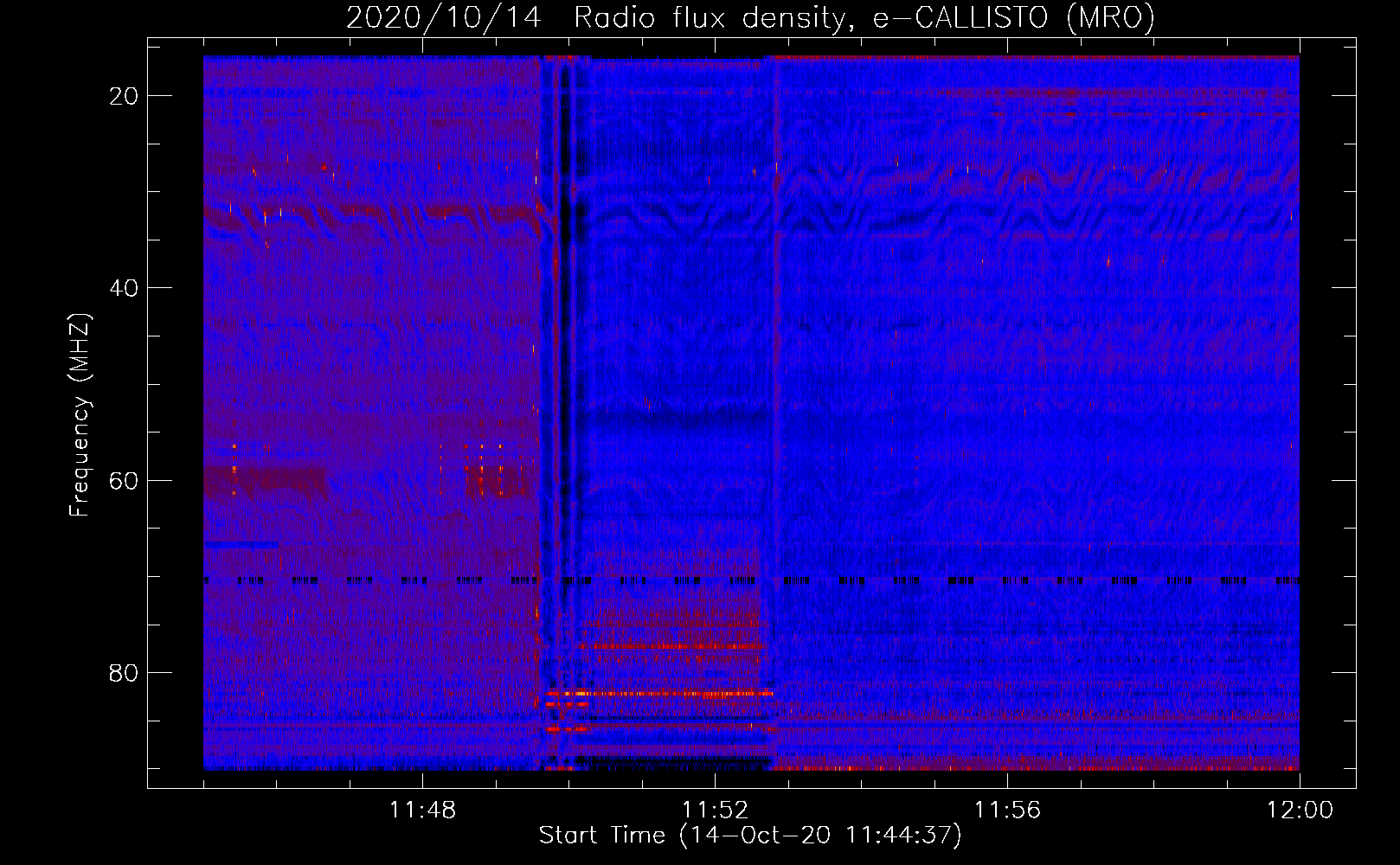
Task: Click the 40 MHz frequency tick label
Action: pos(125,288)
